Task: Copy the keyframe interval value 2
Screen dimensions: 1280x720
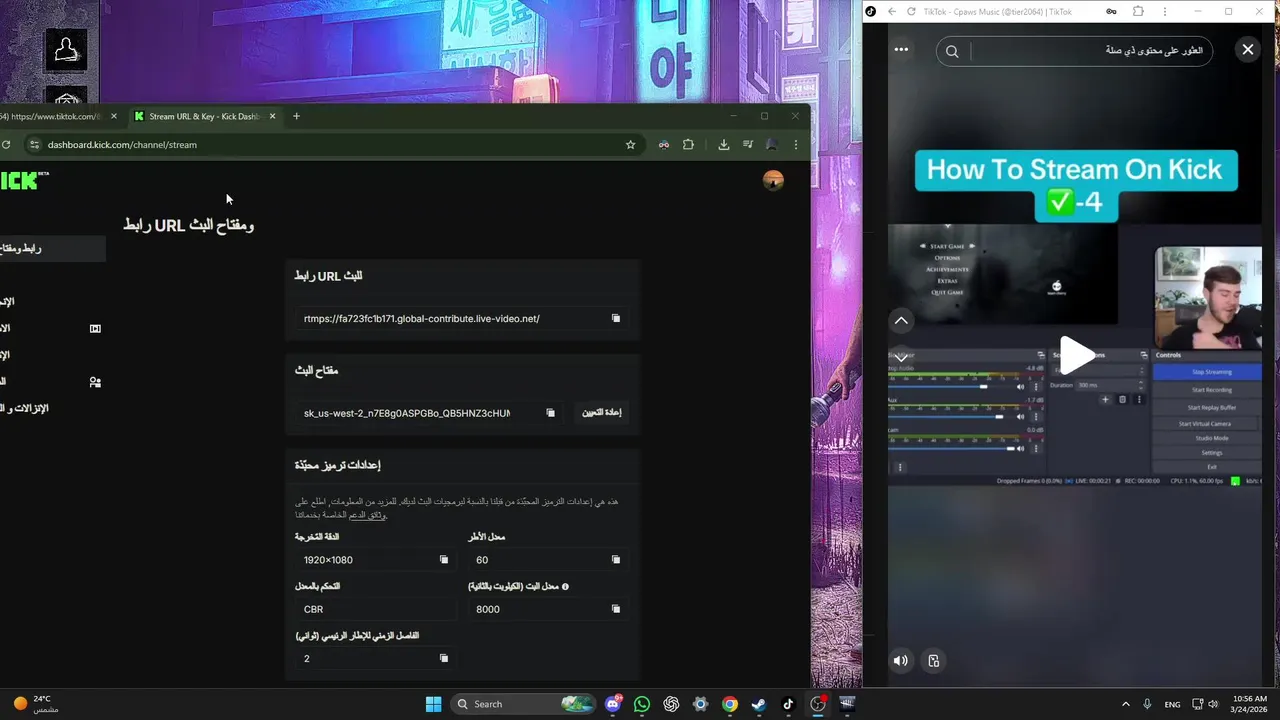Action: tap(444, 658)
